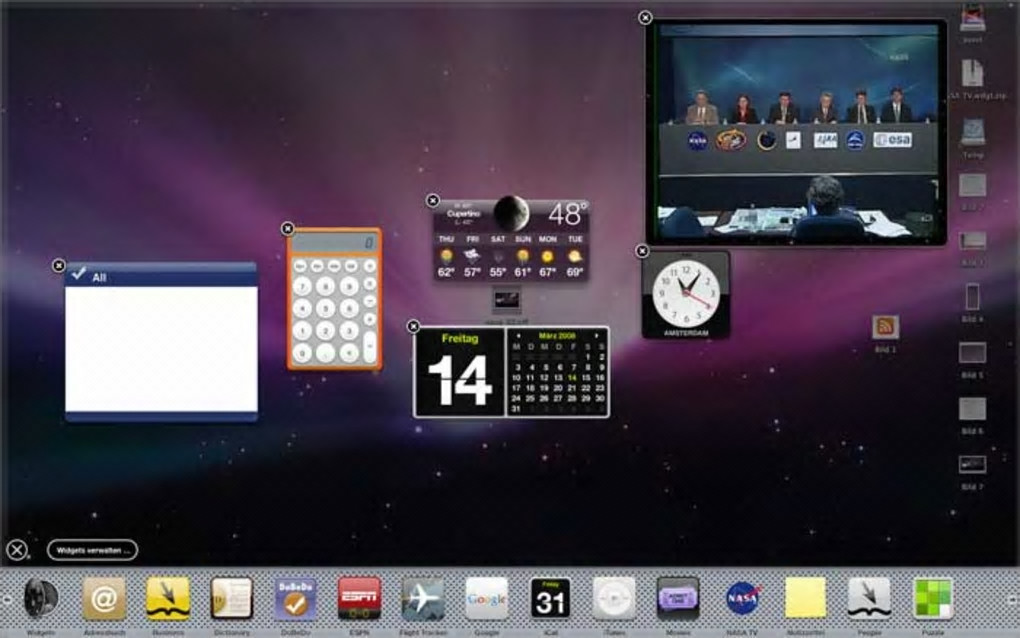Click the calculator display field
This screenshot has width=1020, height=638.
tap(334, 243)
